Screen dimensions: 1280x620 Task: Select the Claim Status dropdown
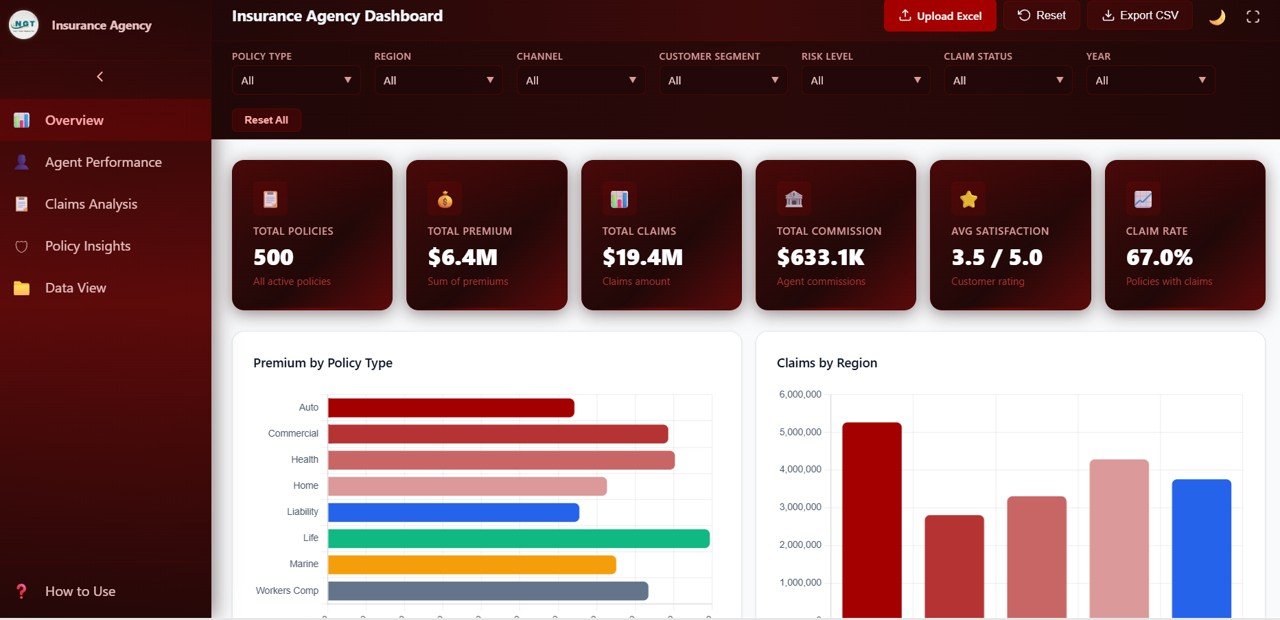(x=1008, y=81)
